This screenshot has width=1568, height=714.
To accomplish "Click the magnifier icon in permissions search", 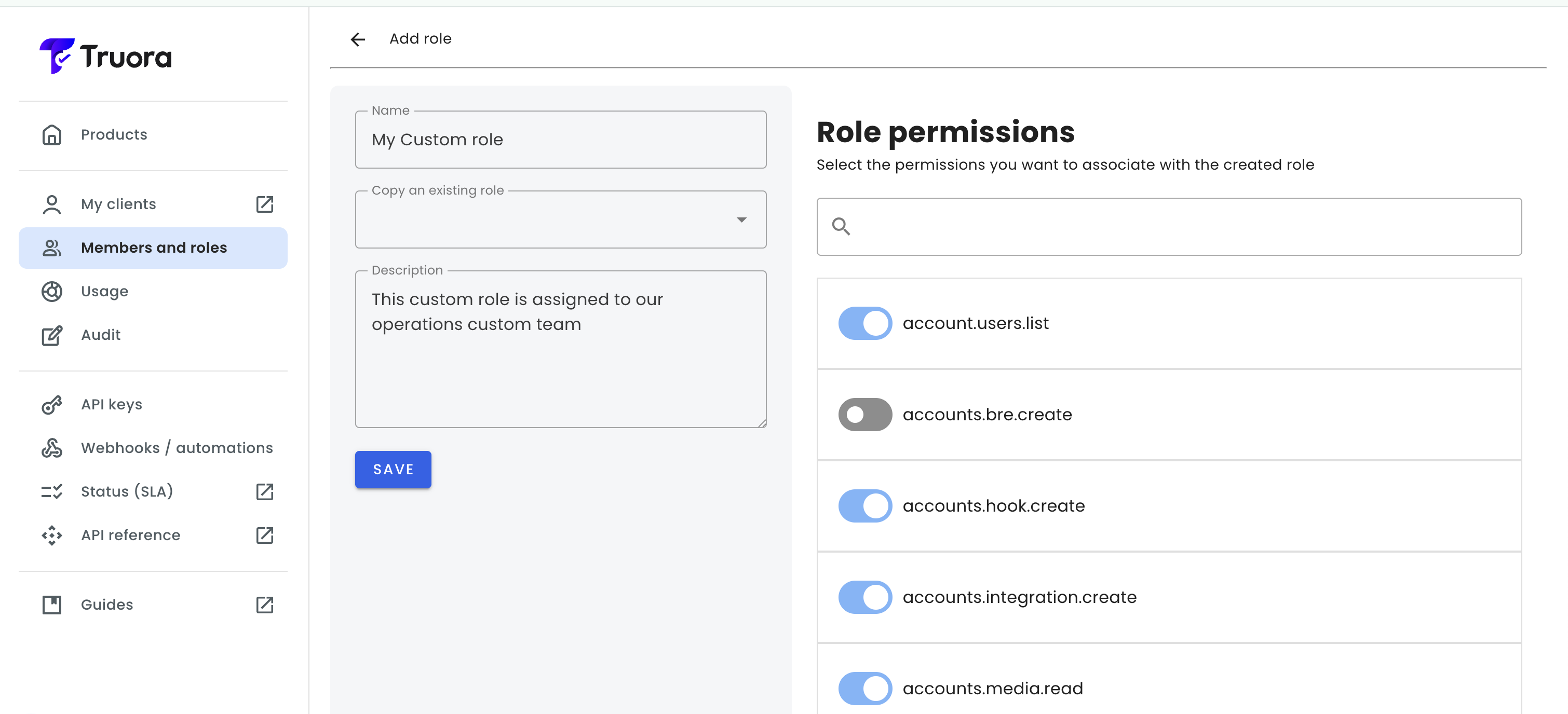I will point(841,226).
